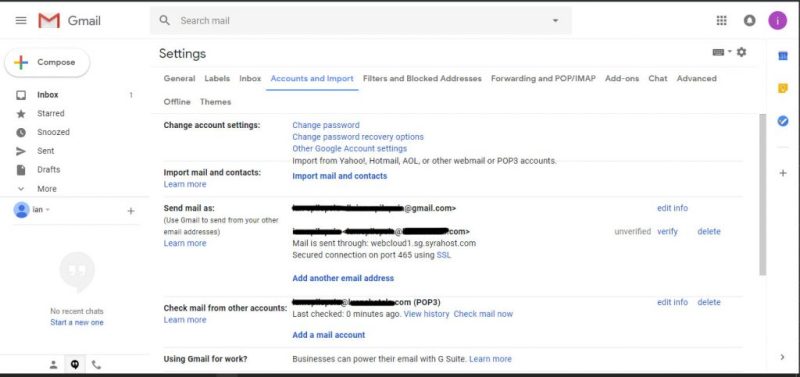
Task: Open Filters and Blocked Addresses tab
Action: coord(422,79)
